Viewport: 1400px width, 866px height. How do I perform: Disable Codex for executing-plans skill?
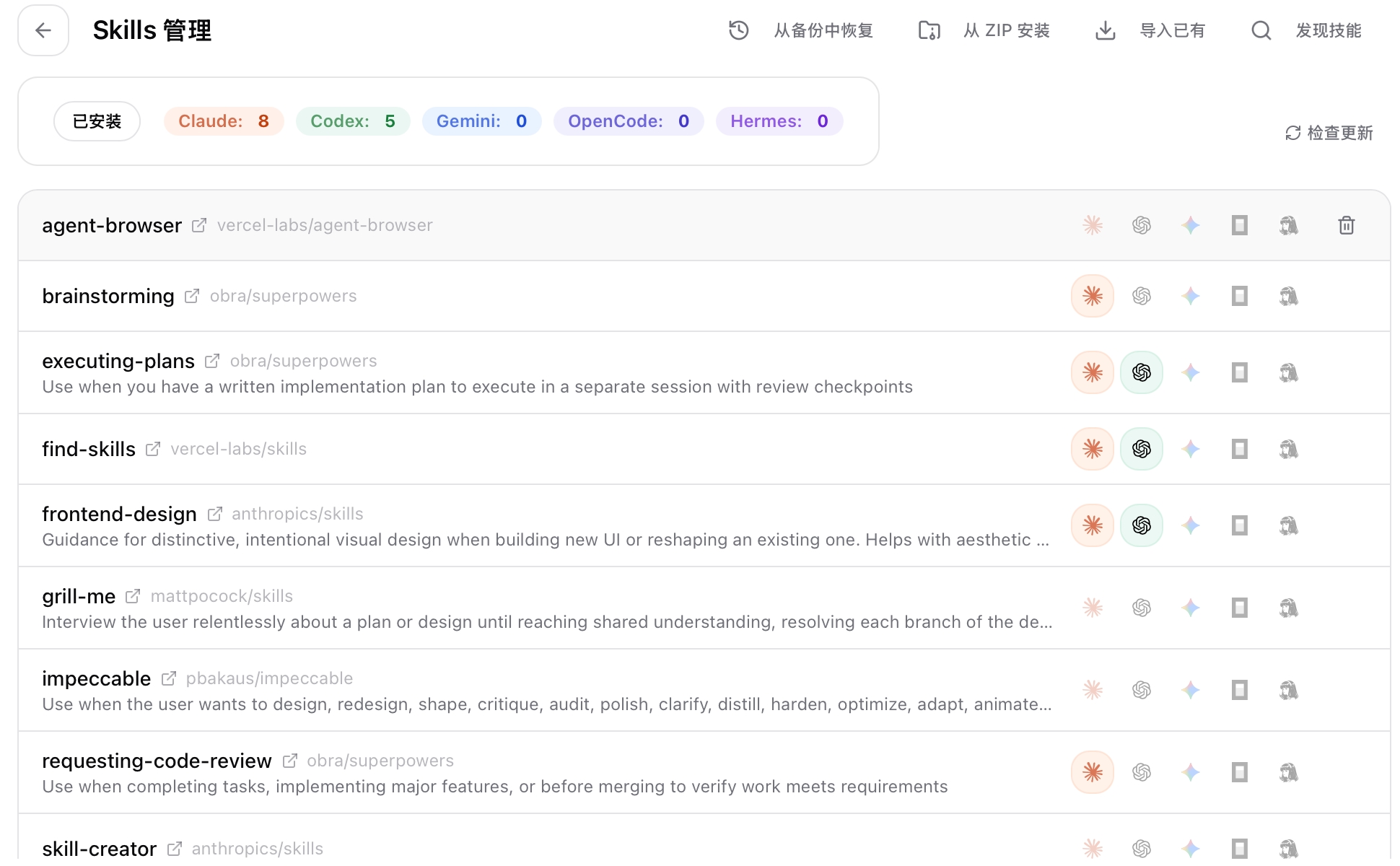click(x=1142, y=372)
